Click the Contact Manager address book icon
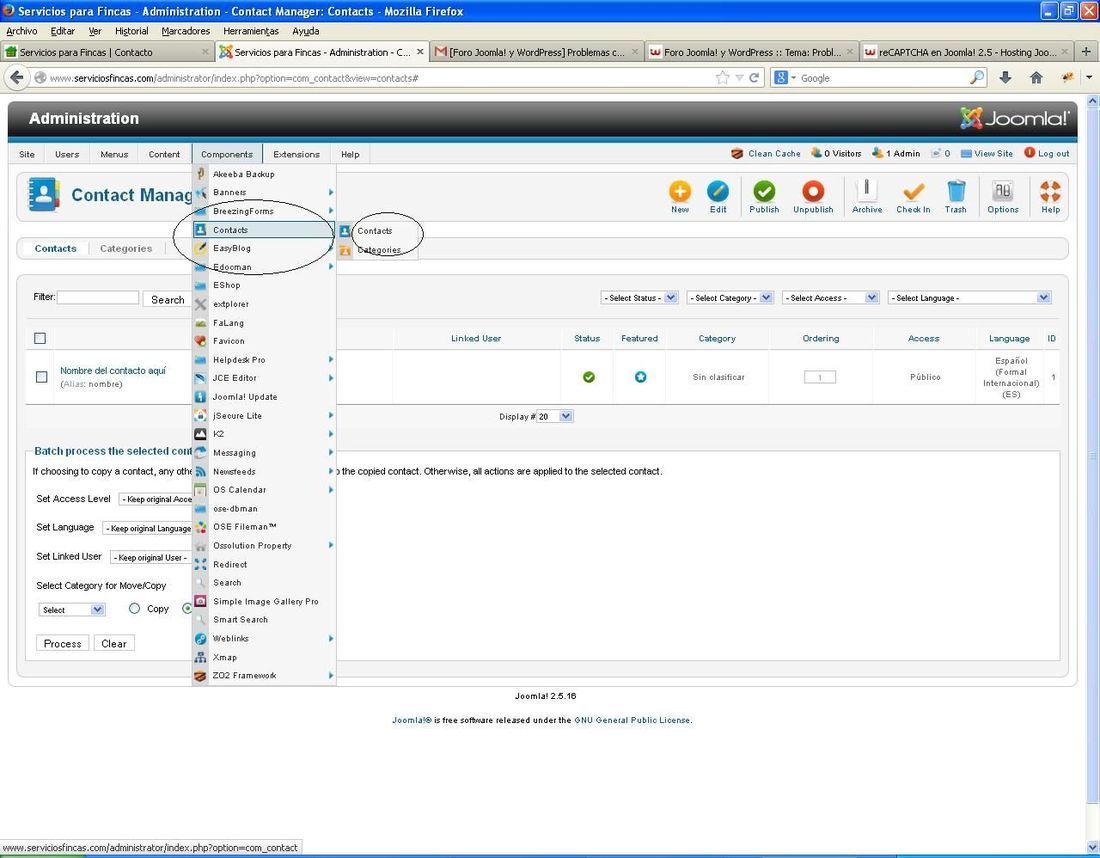1100x858 pixels. (x=43, y=195)
